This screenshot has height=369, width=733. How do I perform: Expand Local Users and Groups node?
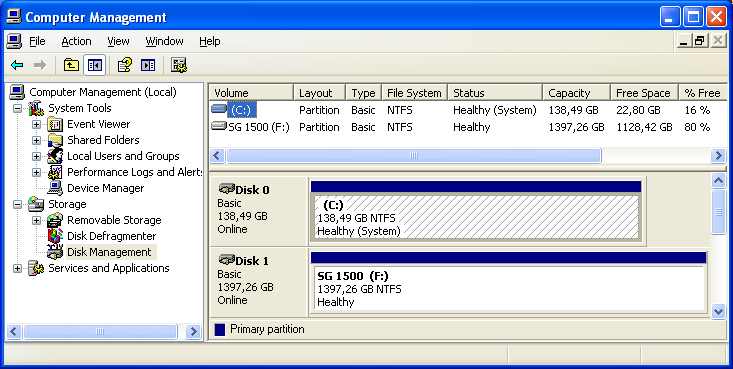[x=36, y=156]
